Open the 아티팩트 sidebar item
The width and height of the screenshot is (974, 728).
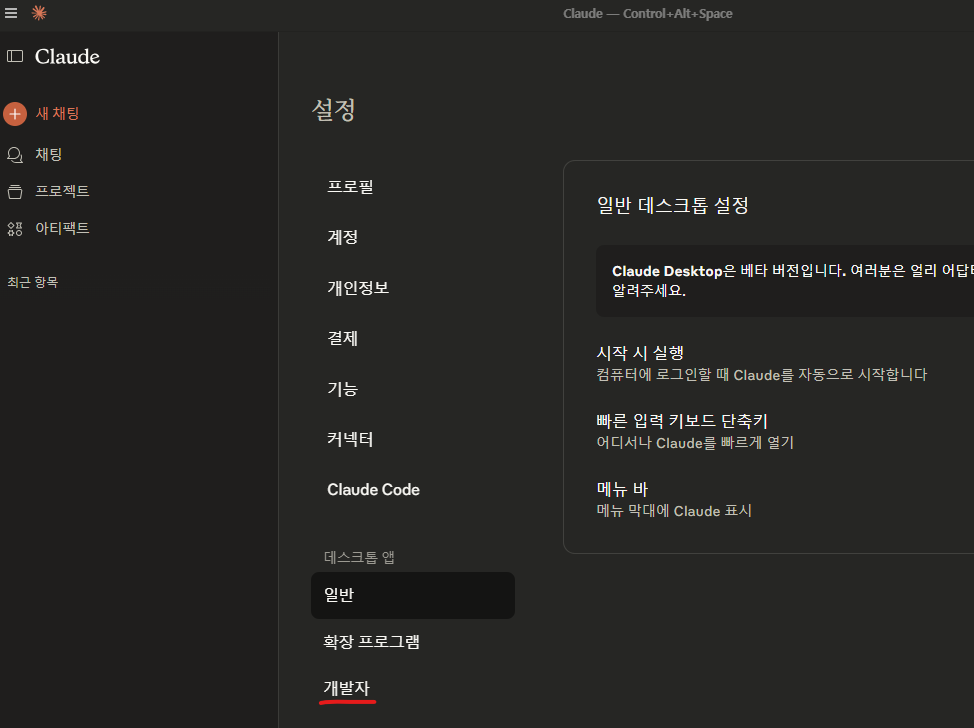click(x=62, y=229)
